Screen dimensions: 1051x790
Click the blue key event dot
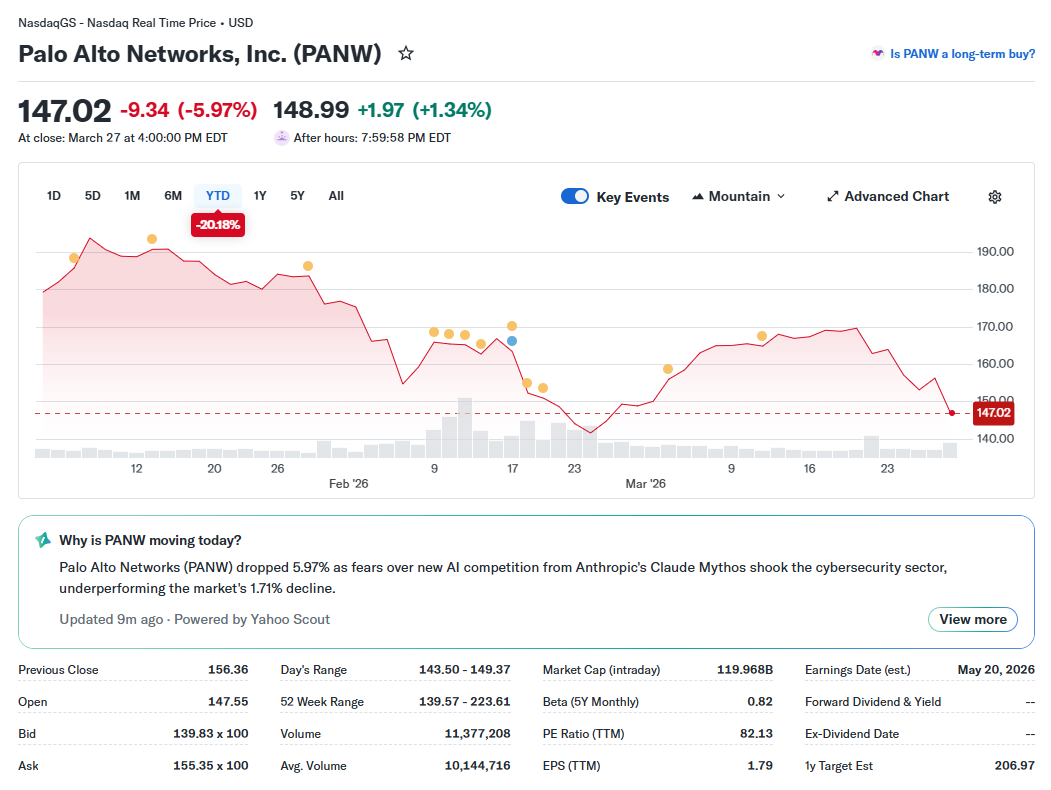point(512,341)
